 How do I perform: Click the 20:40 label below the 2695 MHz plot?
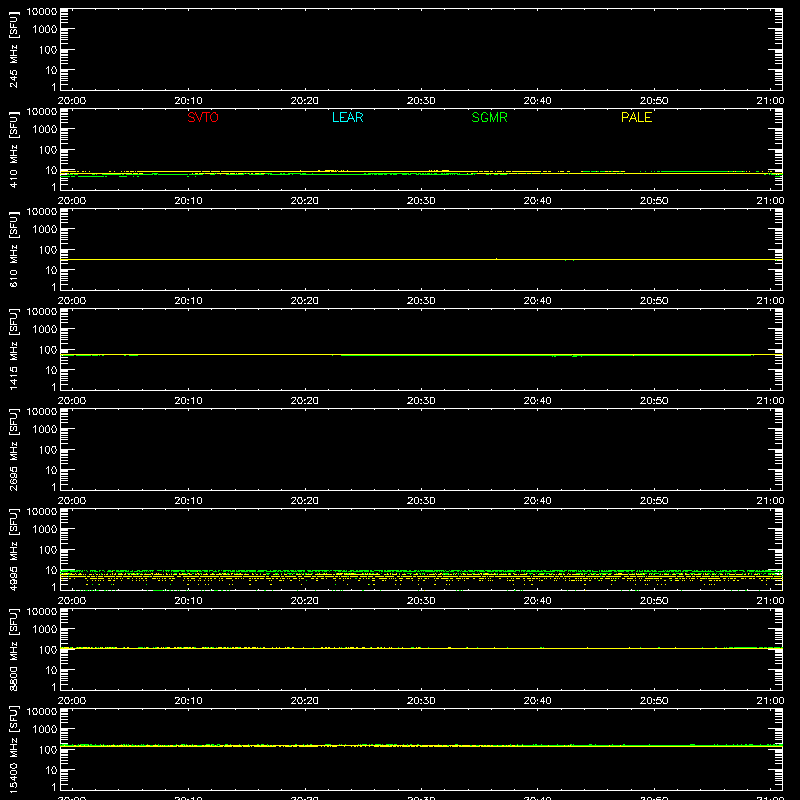(537, 501)
